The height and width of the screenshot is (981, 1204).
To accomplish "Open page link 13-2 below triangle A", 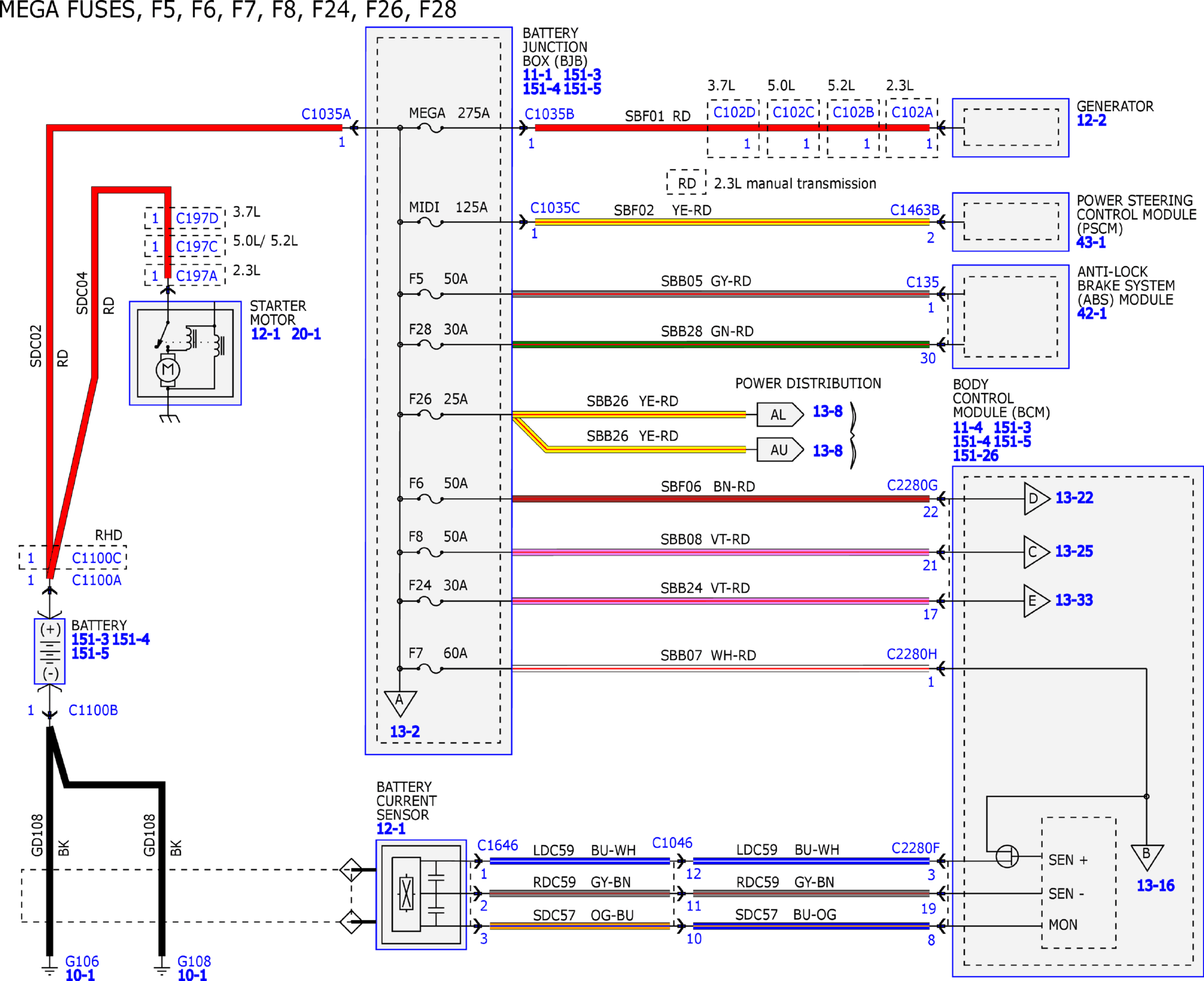I will pyautogui.click(x=405, y=732).
